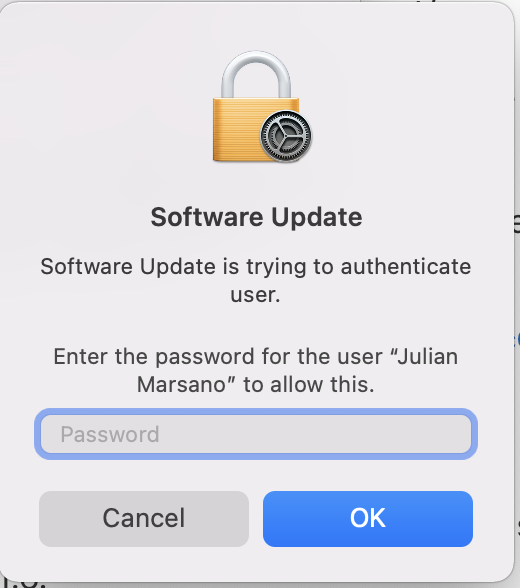520x588 pixels.
Task: Dismiss the dialog using Cancel
Action: (x=144, y=519)
